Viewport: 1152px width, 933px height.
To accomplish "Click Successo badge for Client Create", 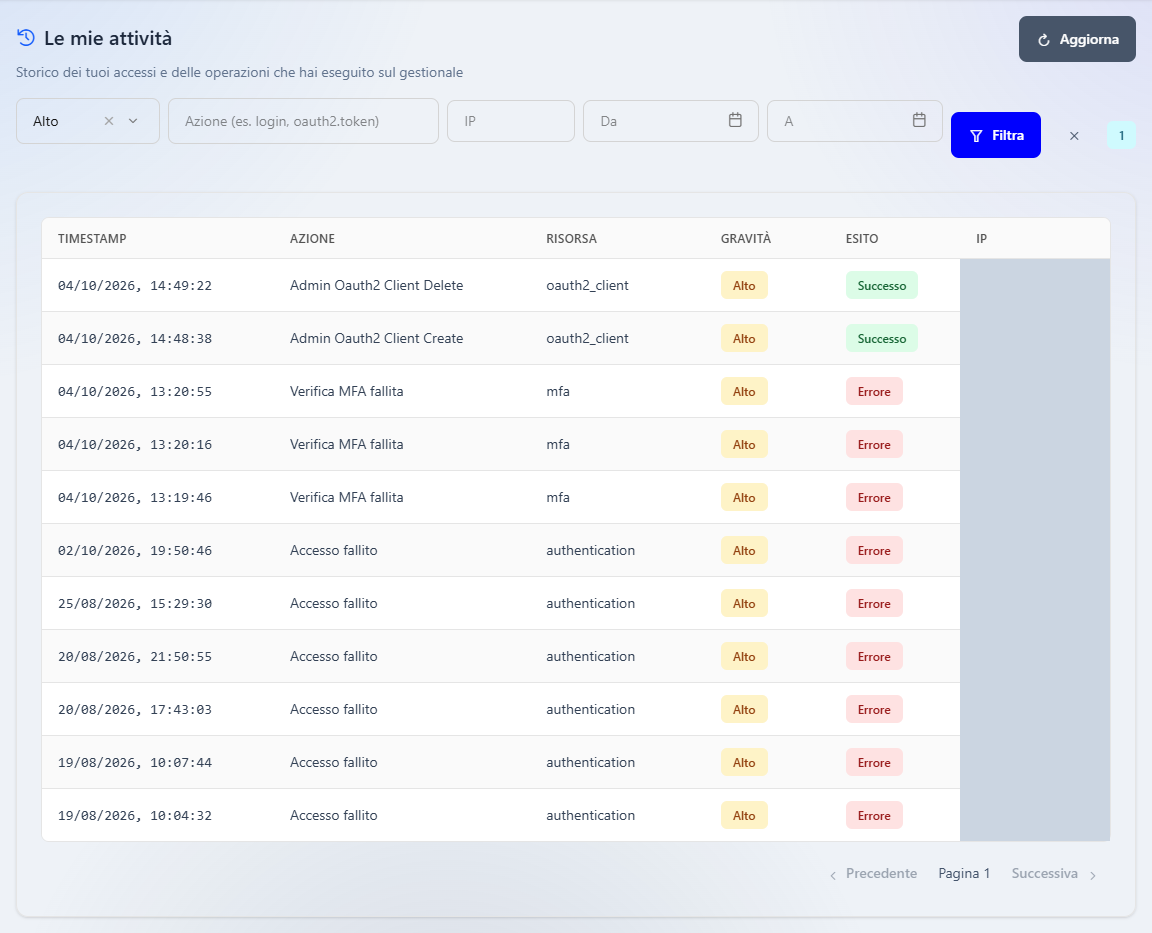I will pos(882,339).
